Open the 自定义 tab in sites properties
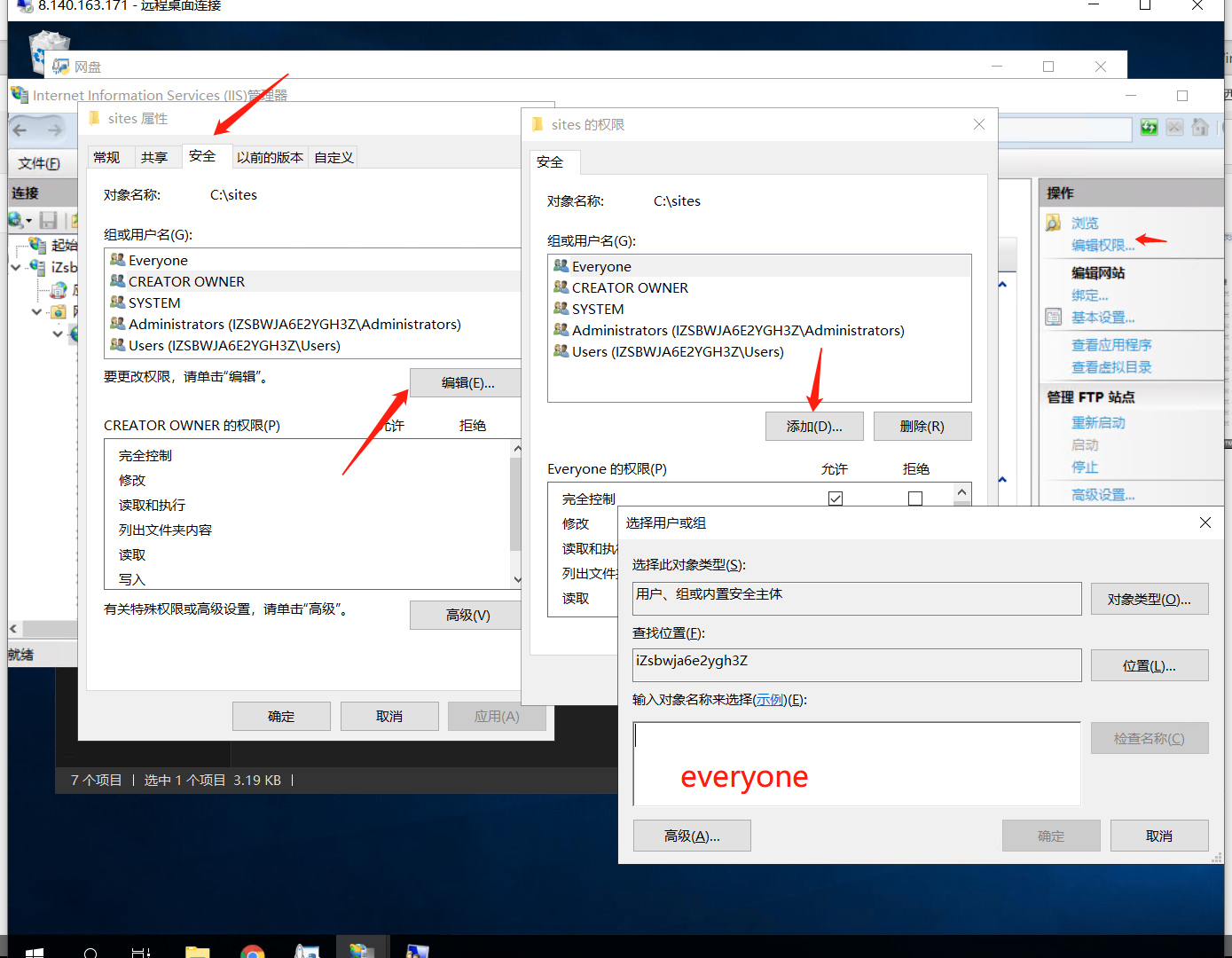Screen dimensions: 1232x958 [x=334, y=157]
